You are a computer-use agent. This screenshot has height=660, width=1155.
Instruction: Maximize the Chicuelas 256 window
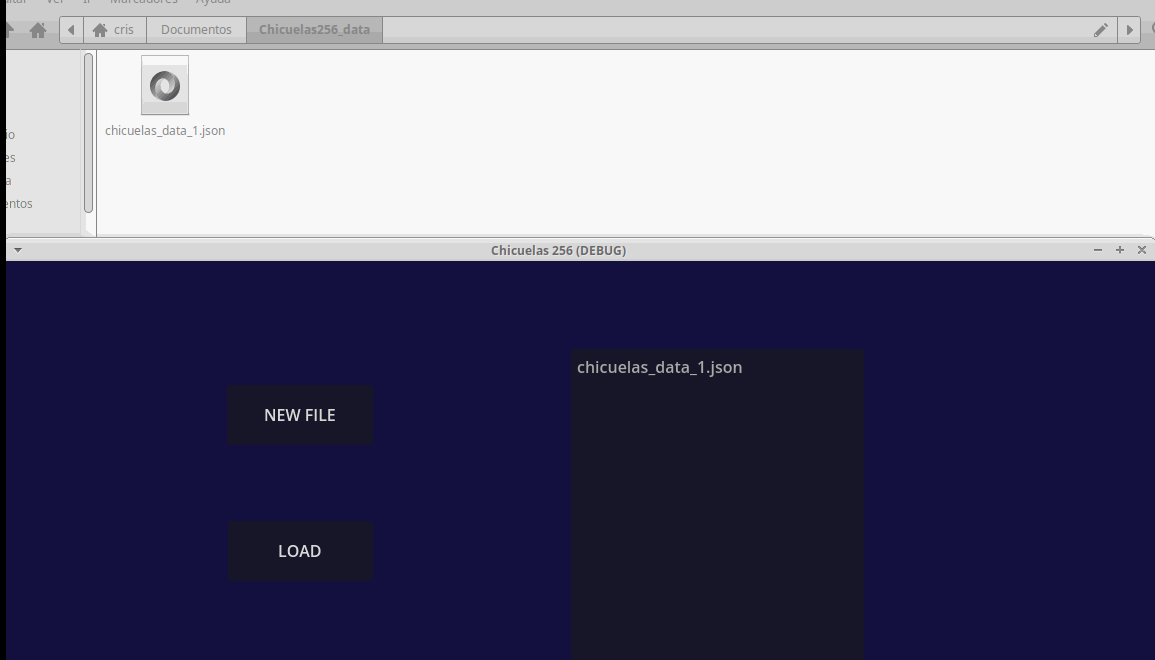[1120, 250]
